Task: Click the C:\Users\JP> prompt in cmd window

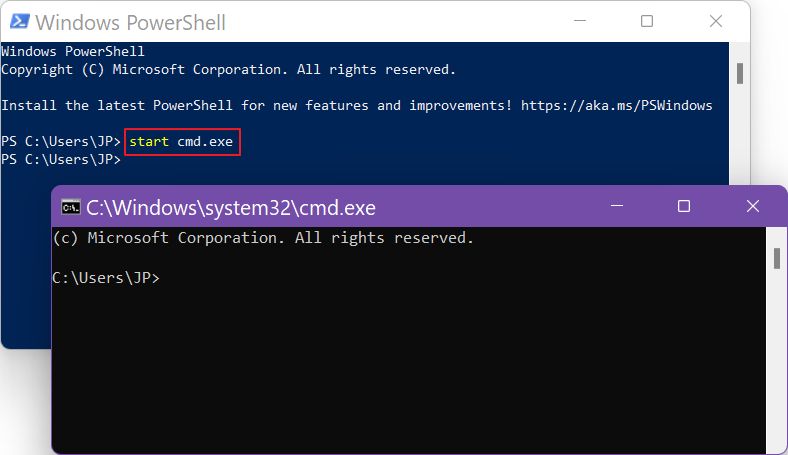Action: click(106, 278)
